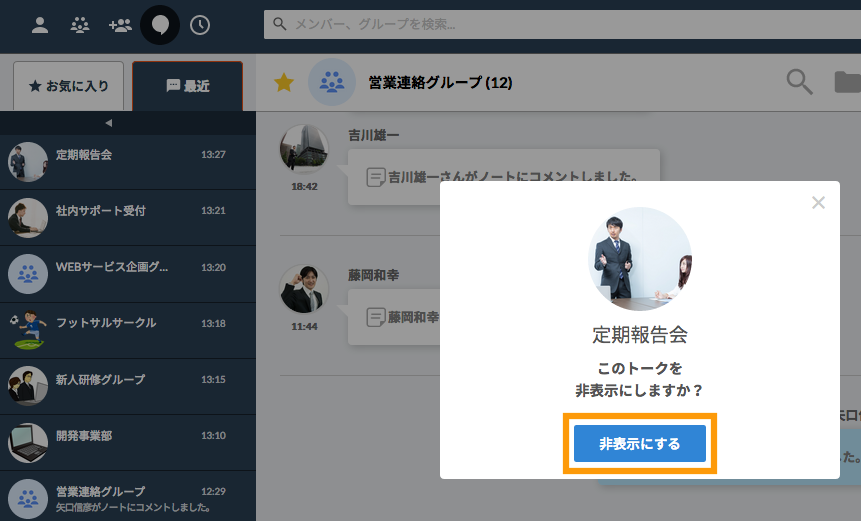Open the folder icon in chat header
Viewport: 861px width, 521px height.
click(847, 82)
